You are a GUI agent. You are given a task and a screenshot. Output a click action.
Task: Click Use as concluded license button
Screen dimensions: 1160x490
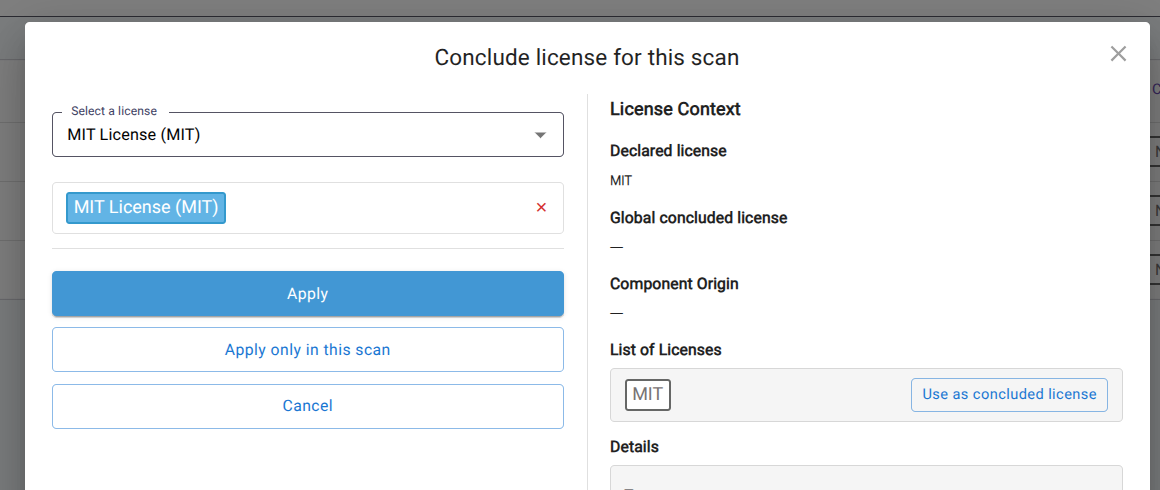1009,395
